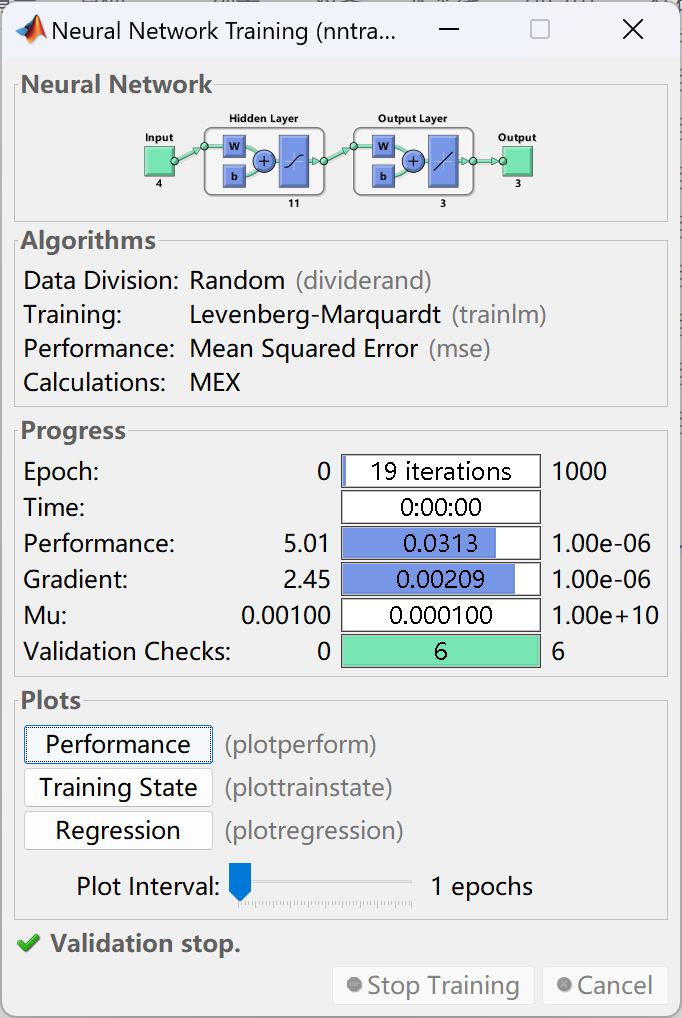
Task: Click the 'Random' data division value
Action: (x=237, y=280)
